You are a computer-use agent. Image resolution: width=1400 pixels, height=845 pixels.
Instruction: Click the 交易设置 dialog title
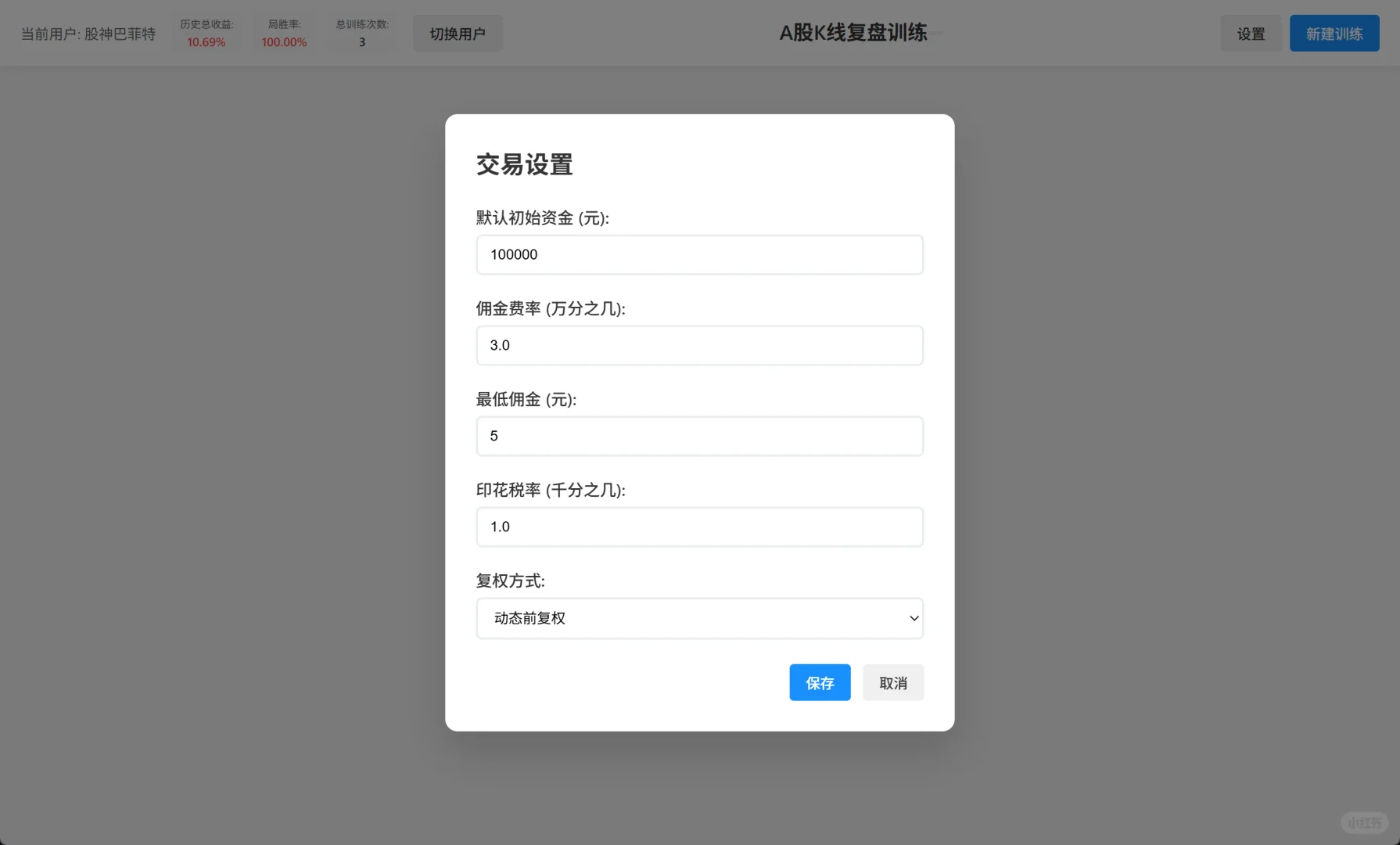click(524, 164)
